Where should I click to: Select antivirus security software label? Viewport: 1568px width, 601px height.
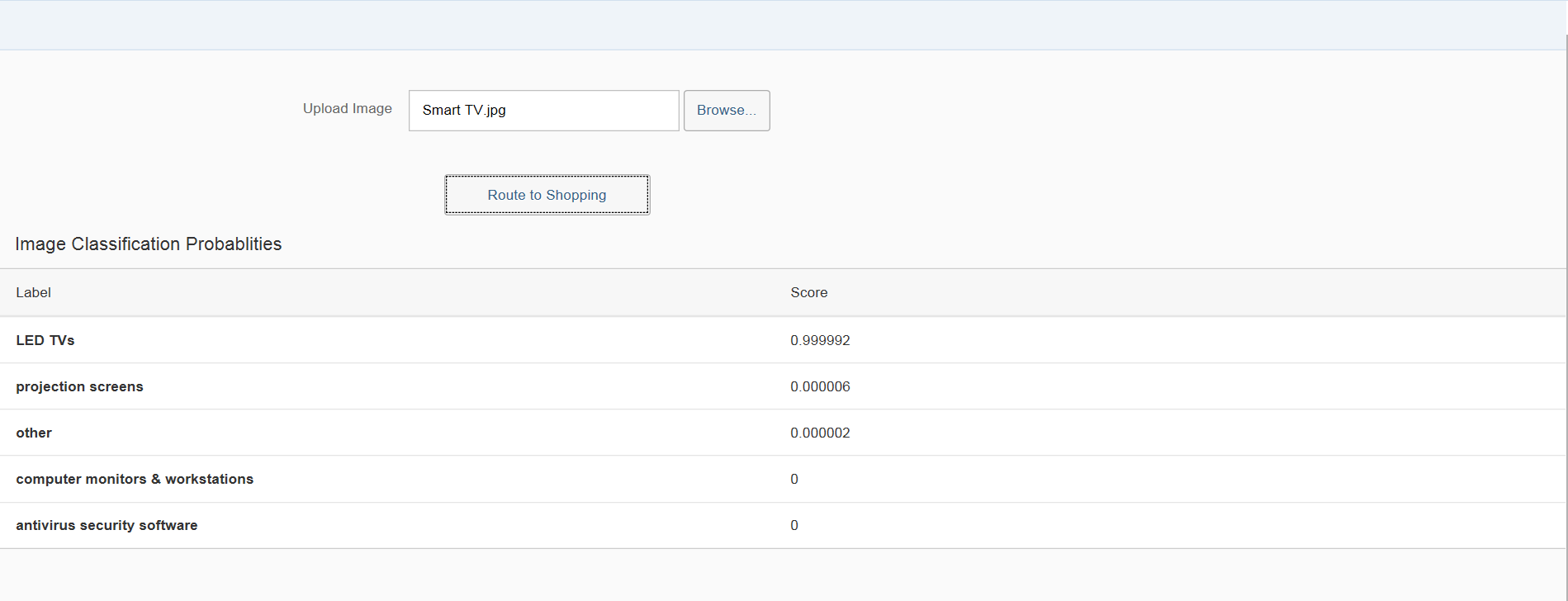pos(107,525)
